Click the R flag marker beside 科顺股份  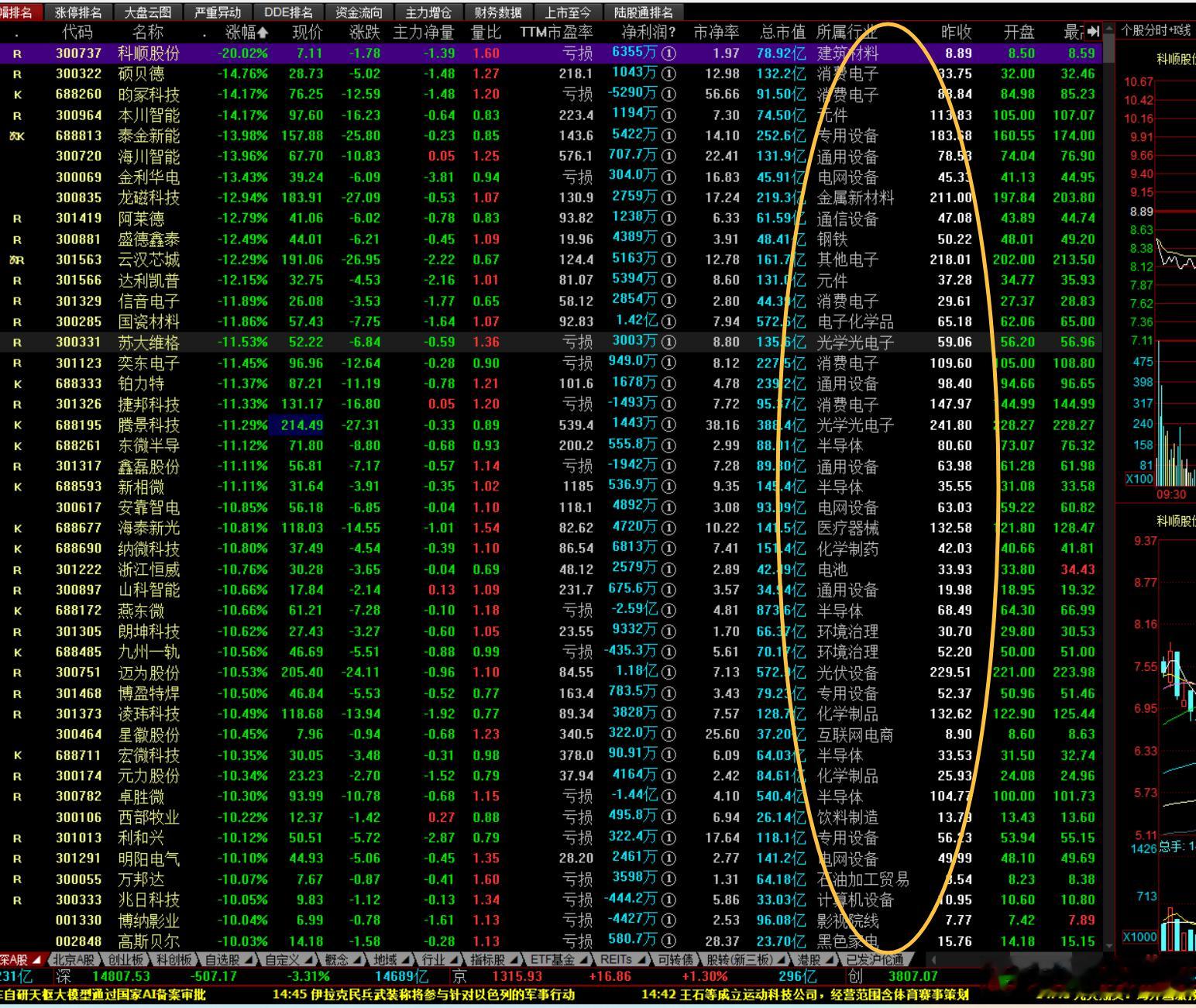pyautogui.click(x=17, y=53)
